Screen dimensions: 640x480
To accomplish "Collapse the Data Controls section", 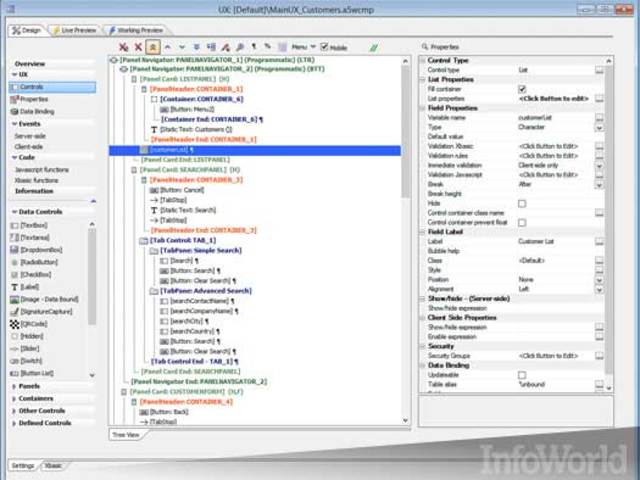I will coord(14,212).
